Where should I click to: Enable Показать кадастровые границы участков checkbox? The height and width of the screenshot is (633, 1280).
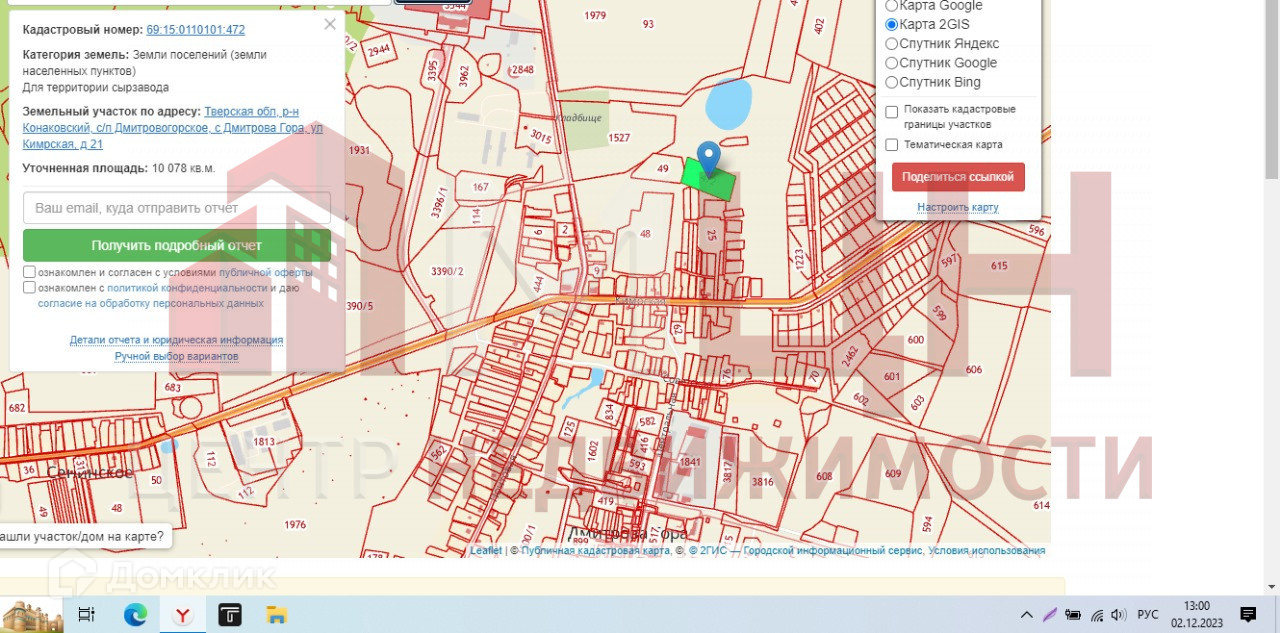[x=892, y=111]
